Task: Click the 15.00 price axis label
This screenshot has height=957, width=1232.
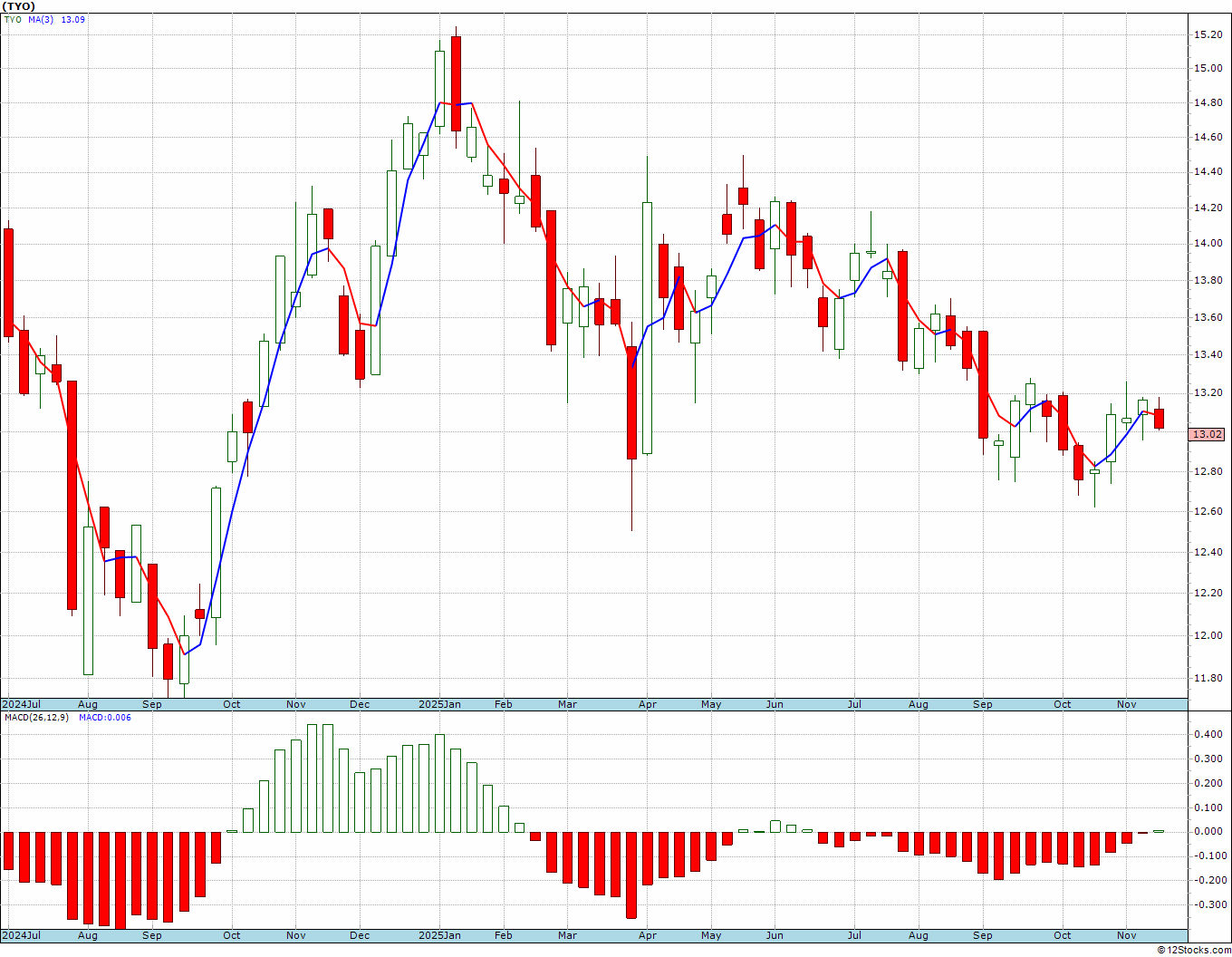Action: click(1208, 68)
